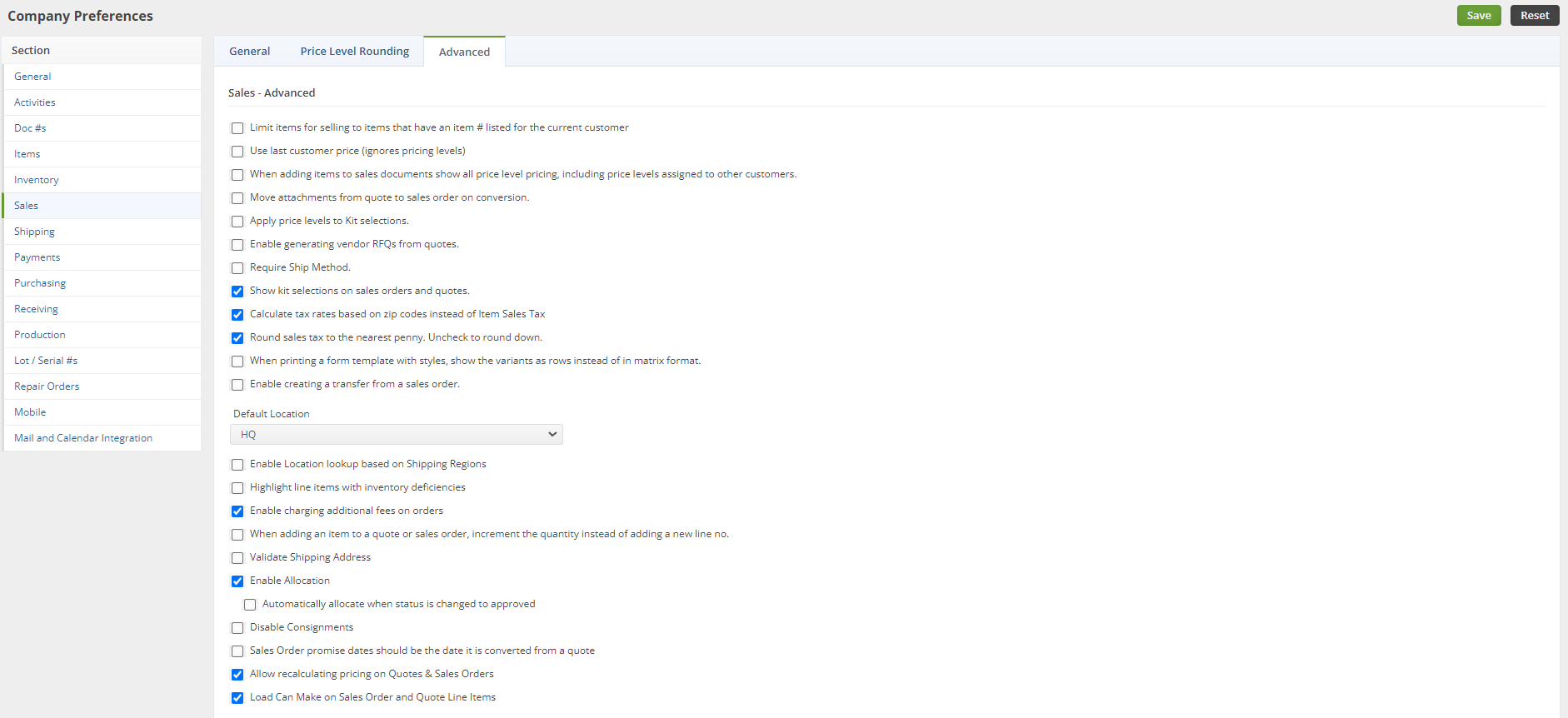The height and width of the screenshot is (718, 1568).
Task: Open the Doc #s section
Action: click(102, 128)
